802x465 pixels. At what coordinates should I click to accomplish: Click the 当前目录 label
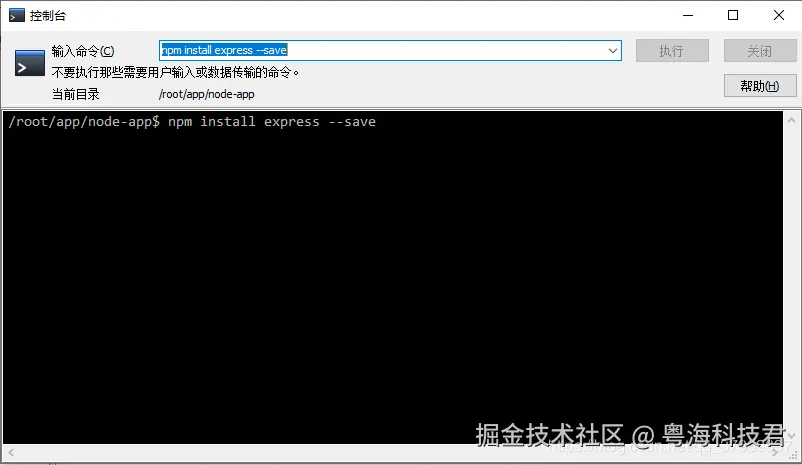pyautogui.click(x=75, y=94)
